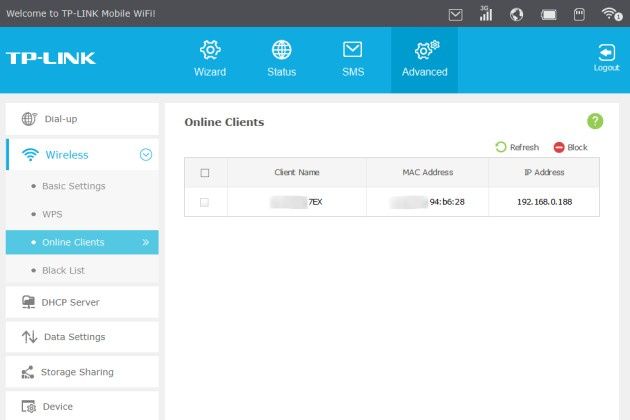The height and width of the screenshot is (420, 630).
Task: Click the Welcome to TP-LINK Mobile WiFi text
Action: tap(81, 14)
